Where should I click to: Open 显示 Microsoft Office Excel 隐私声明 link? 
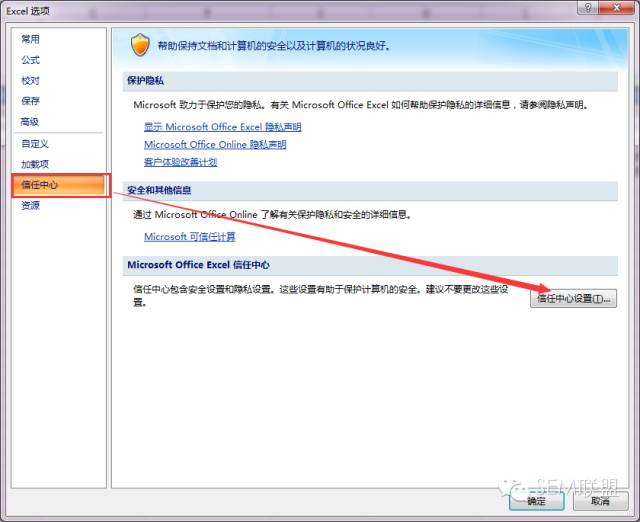tap(222, 127)
